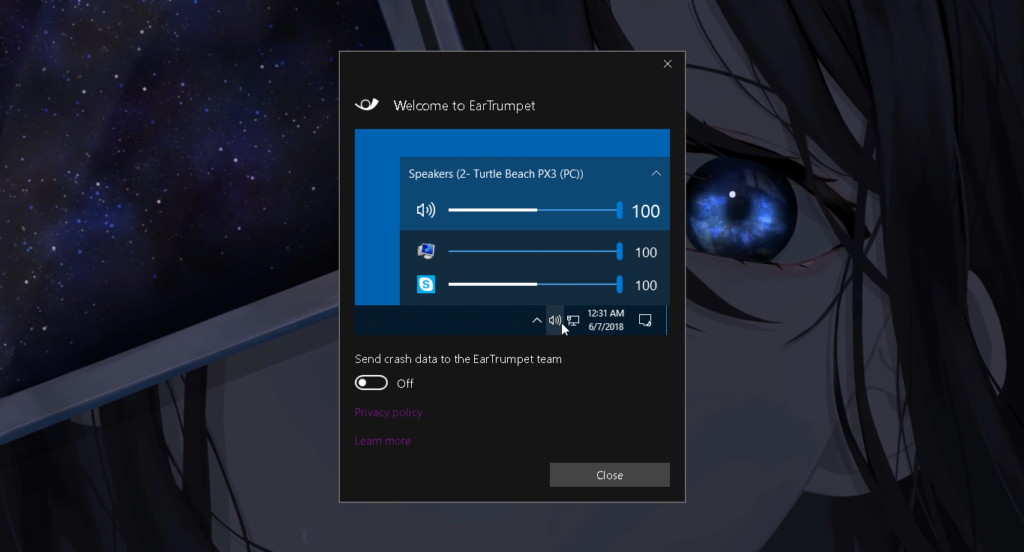
Task: Adjust the system sounds volume slider
Action: (535, 251)
